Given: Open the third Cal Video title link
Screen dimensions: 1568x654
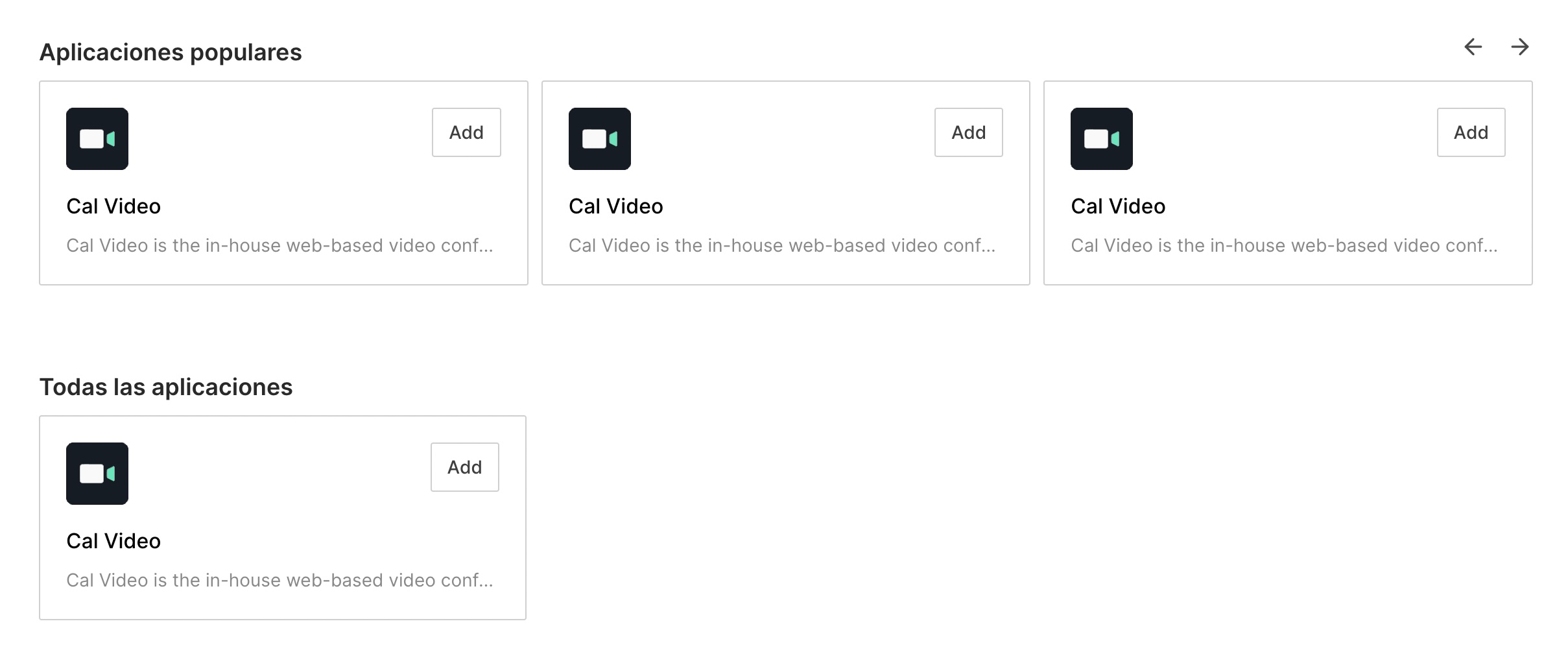Looking at the screenshot, I should (x=1118, y=206).
